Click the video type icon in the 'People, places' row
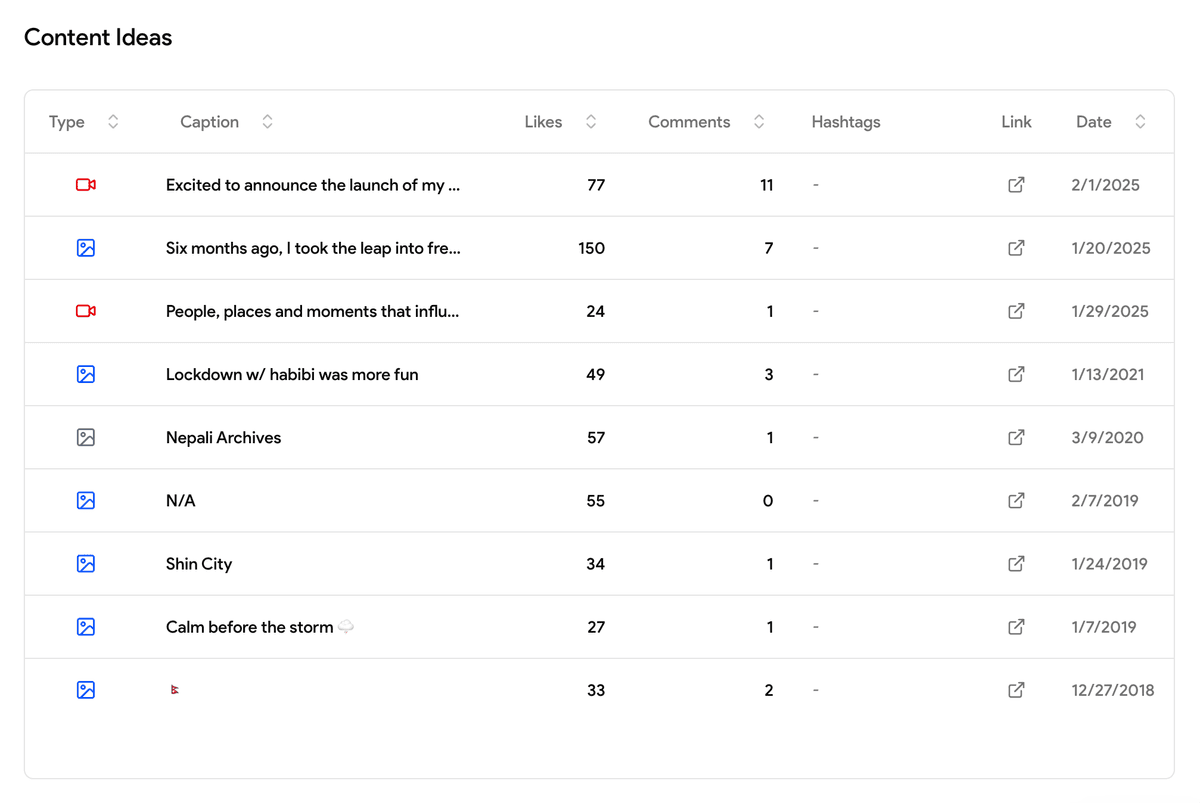This screenshot has width=1200, height=803. 85,311
